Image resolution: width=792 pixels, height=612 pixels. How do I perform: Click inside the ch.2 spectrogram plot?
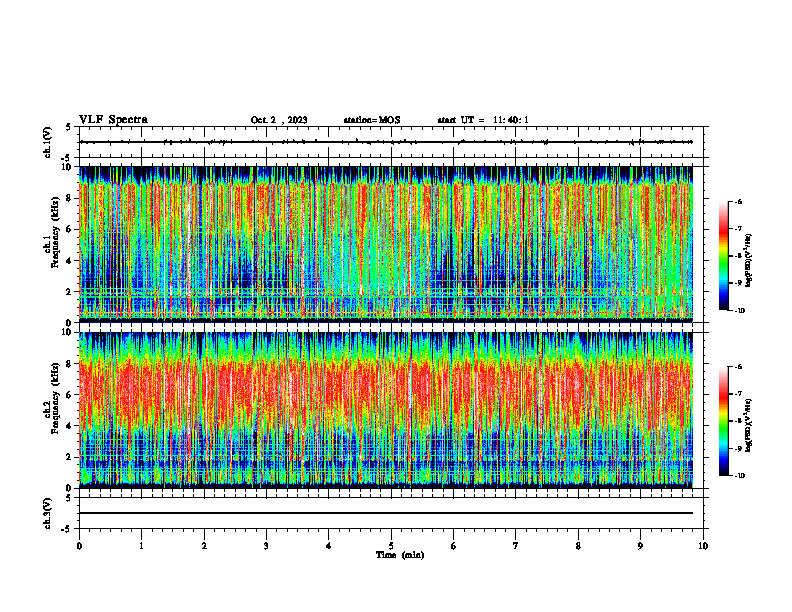click(386, 410)
